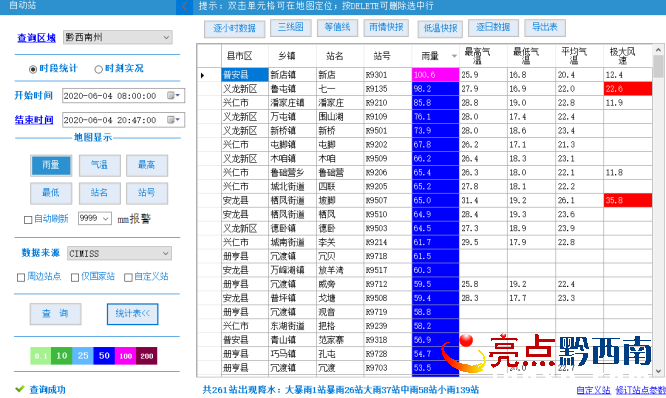Click the 雨量 map display button

(x=51, y=165)
